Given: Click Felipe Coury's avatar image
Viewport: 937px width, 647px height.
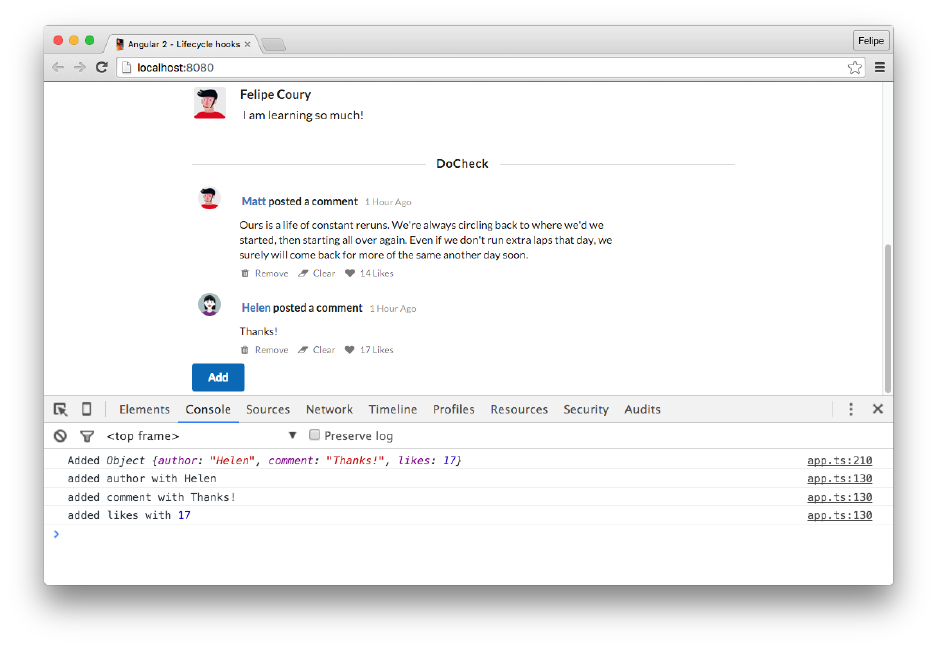Looking at the screenshot, I should pos(210,103).
